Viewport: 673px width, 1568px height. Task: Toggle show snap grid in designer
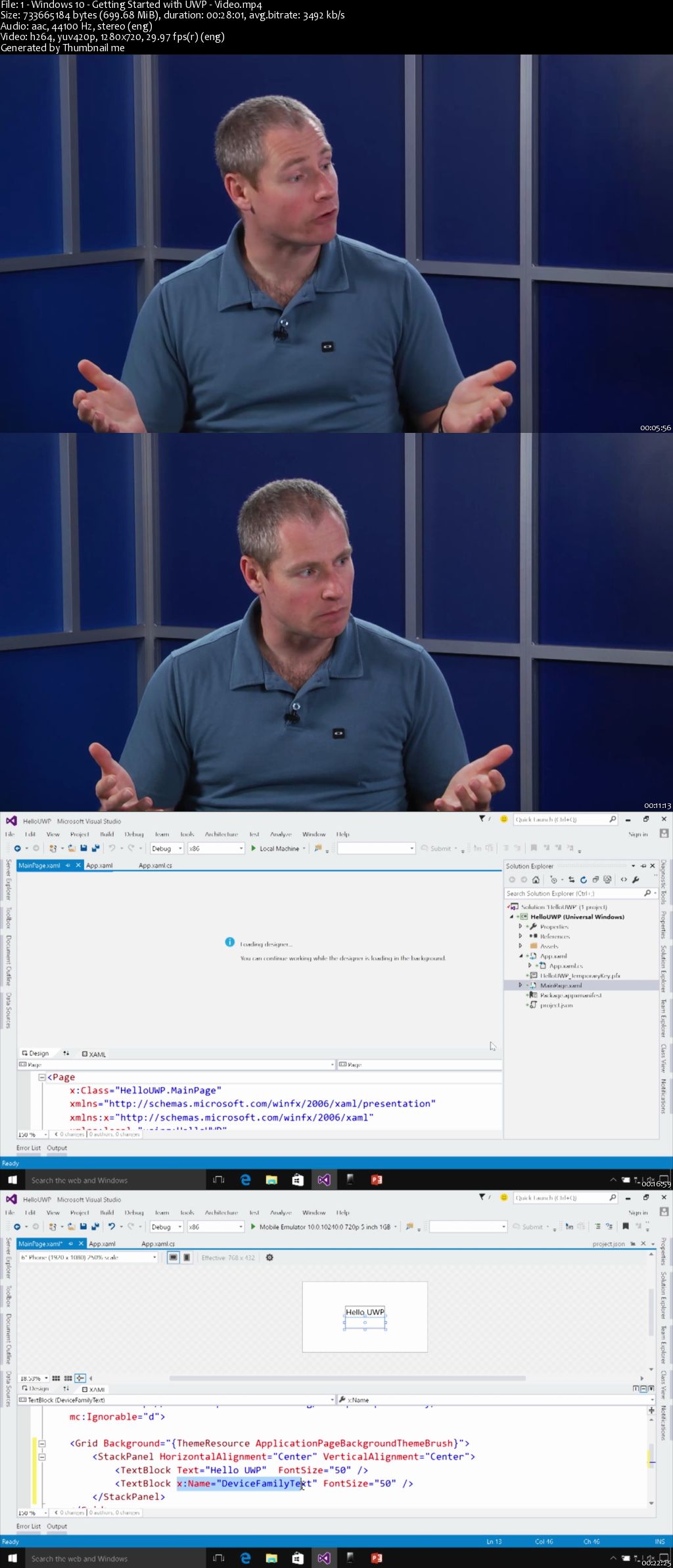[57, 1378]
